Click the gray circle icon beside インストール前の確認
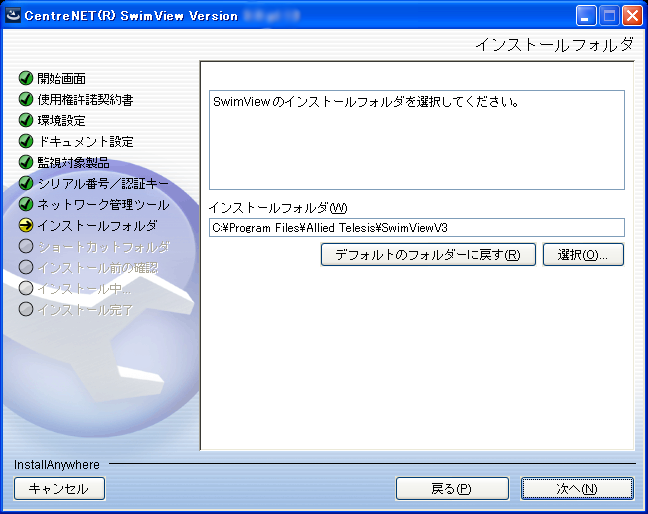648x514 pixels. (26, 267)
